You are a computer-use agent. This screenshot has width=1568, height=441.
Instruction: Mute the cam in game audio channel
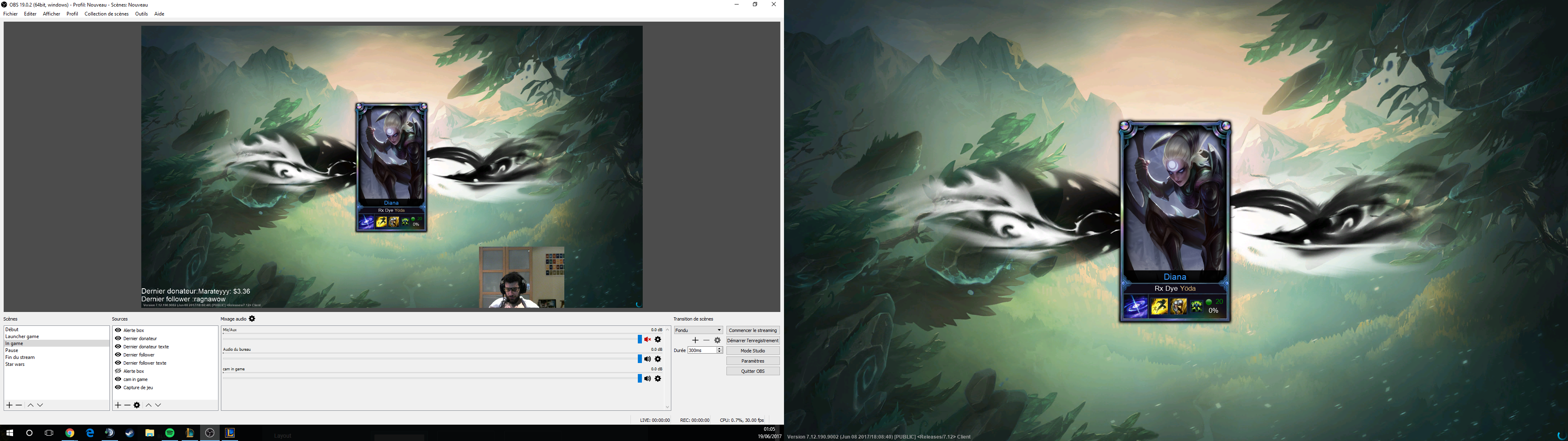(x=648, y=378)
